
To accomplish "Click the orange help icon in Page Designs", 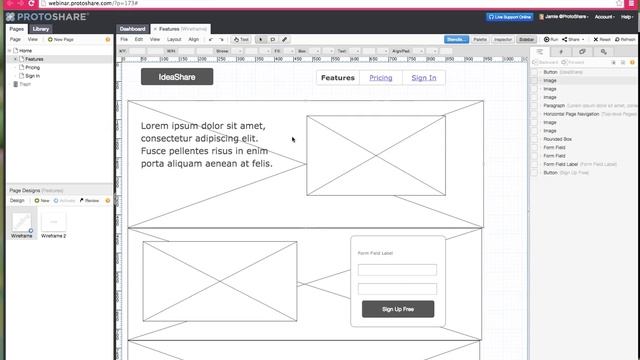I will pyautogui.click(x=108, y=200).
